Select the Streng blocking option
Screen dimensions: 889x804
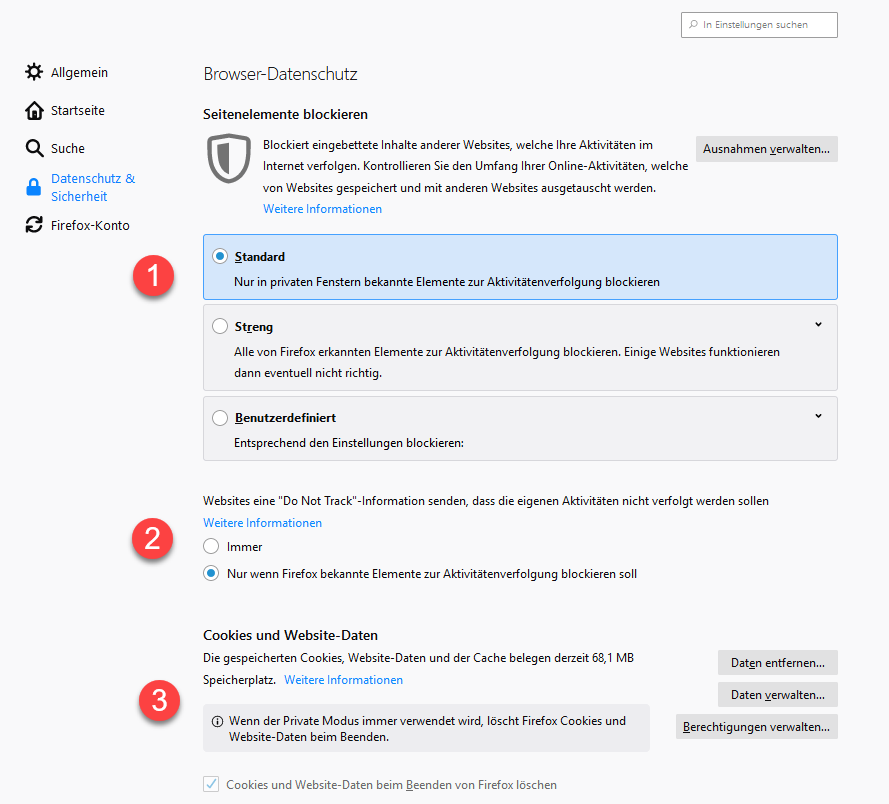click(220, 326)
